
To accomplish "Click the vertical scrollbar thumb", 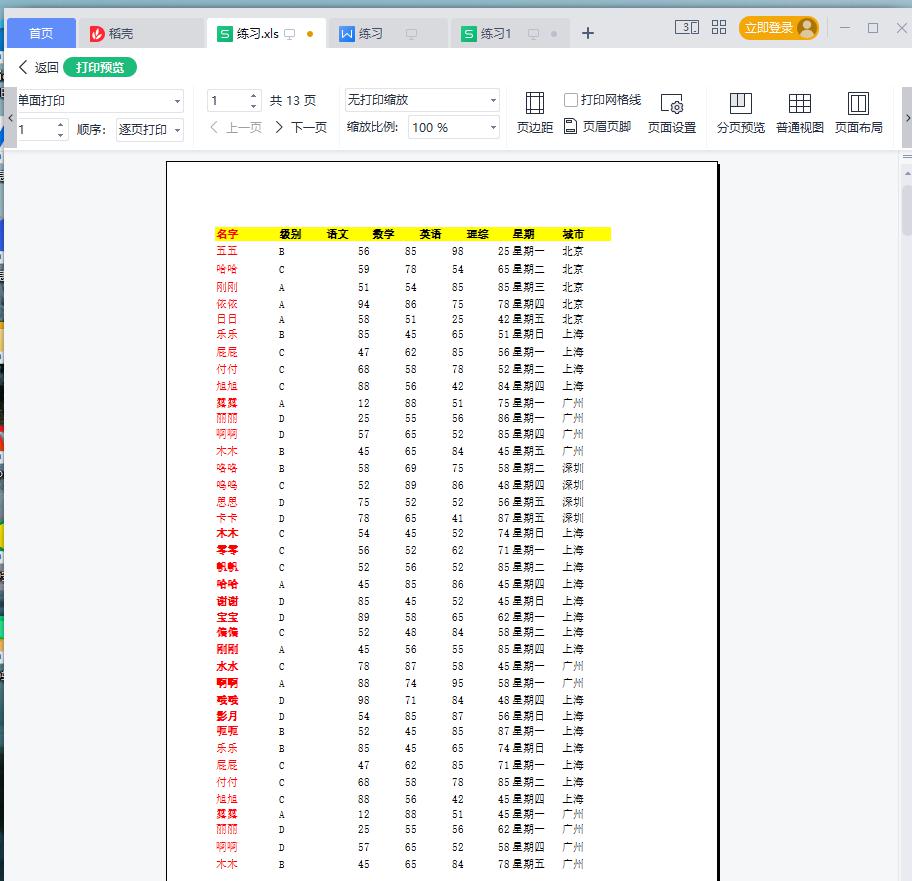I will [907, 209].
